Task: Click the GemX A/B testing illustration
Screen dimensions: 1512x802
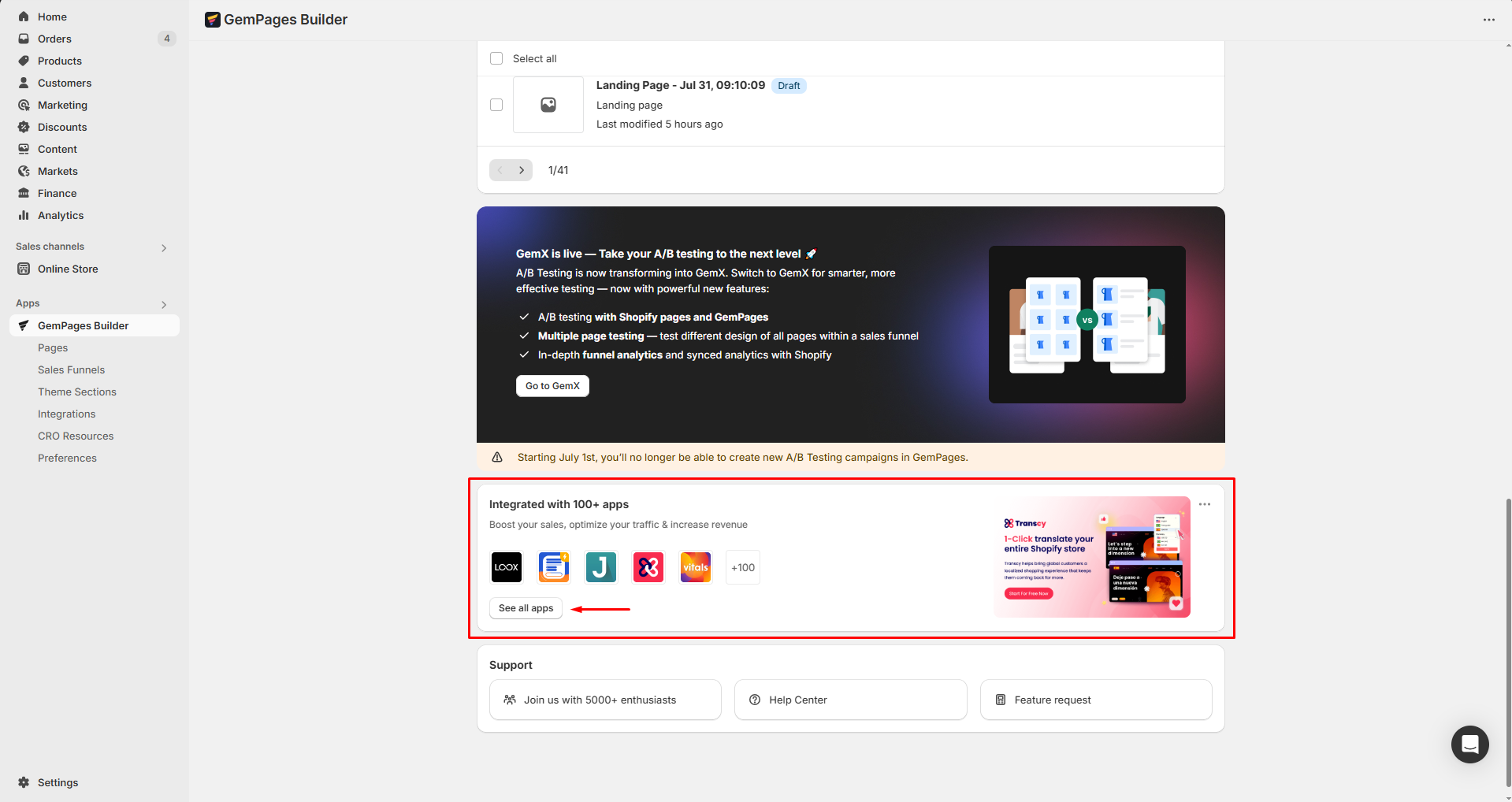Action: (1087, 325)
